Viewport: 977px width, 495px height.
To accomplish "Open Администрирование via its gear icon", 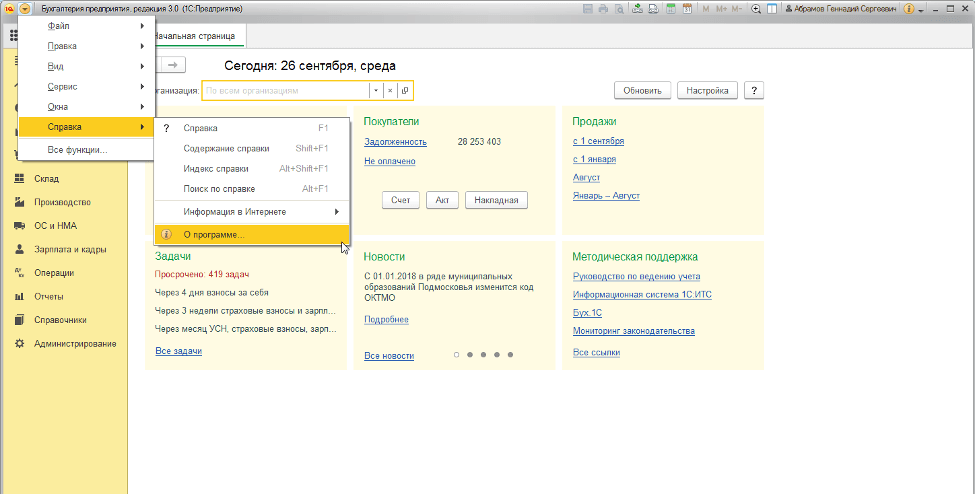I will pos(18,344).
